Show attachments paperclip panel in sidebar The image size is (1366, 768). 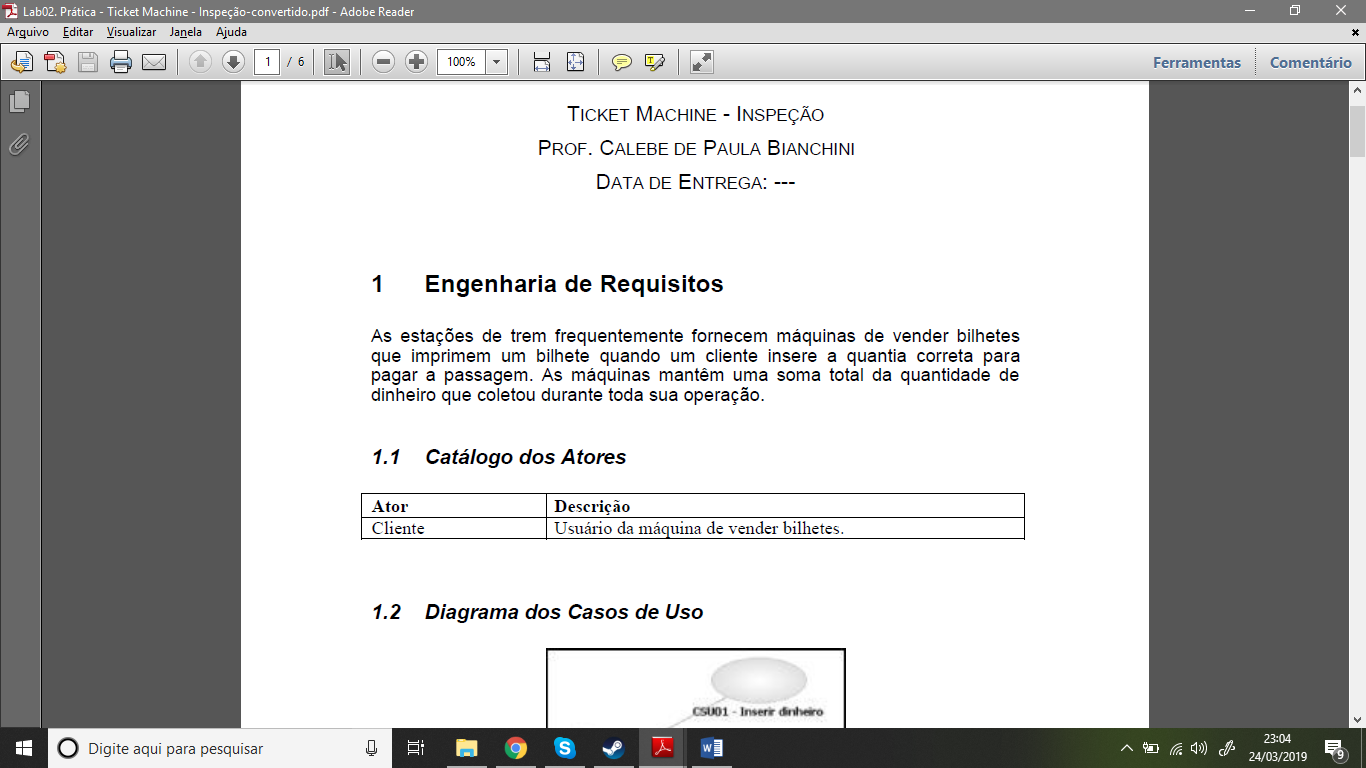20,145
